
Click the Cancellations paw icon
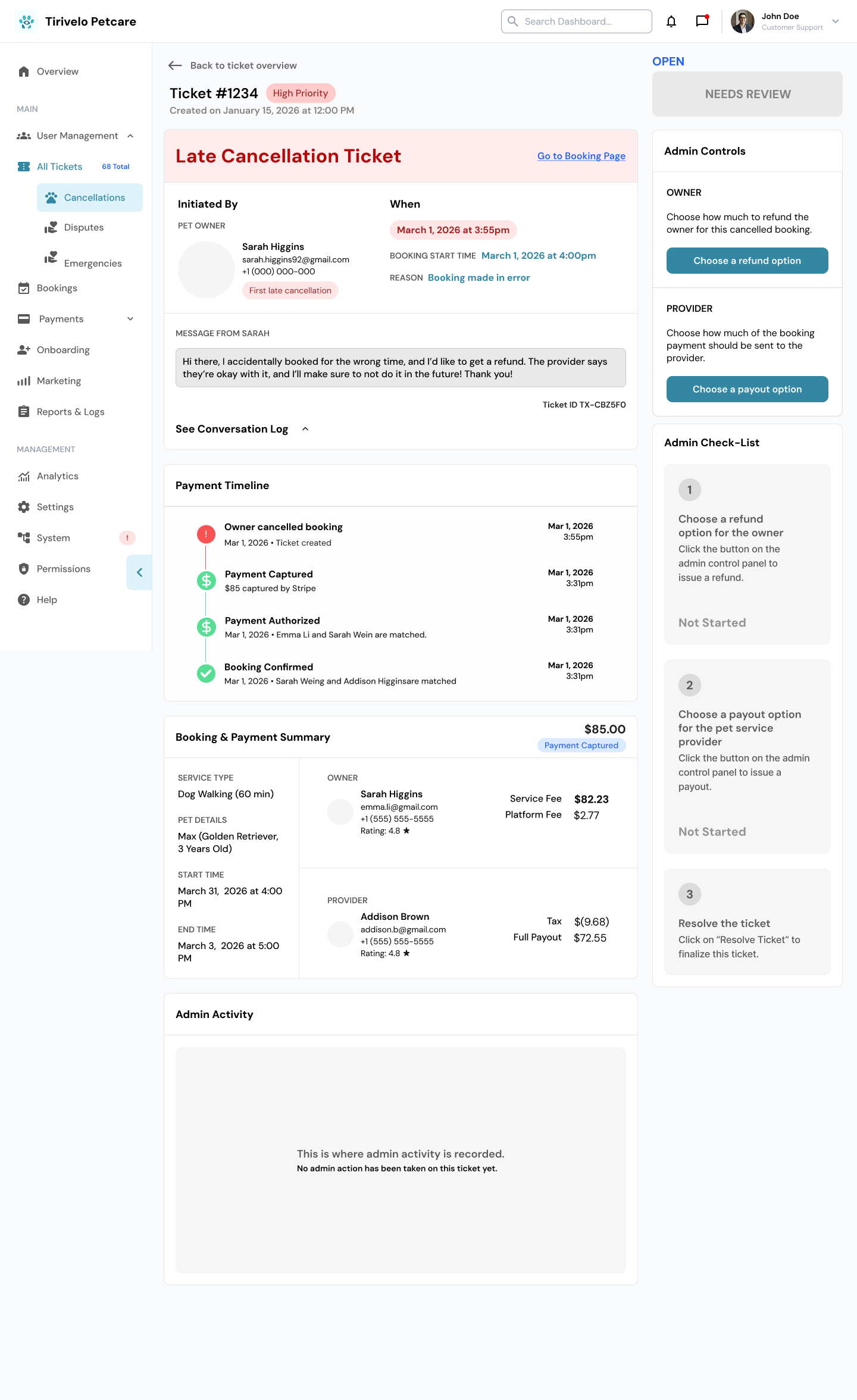51,198
